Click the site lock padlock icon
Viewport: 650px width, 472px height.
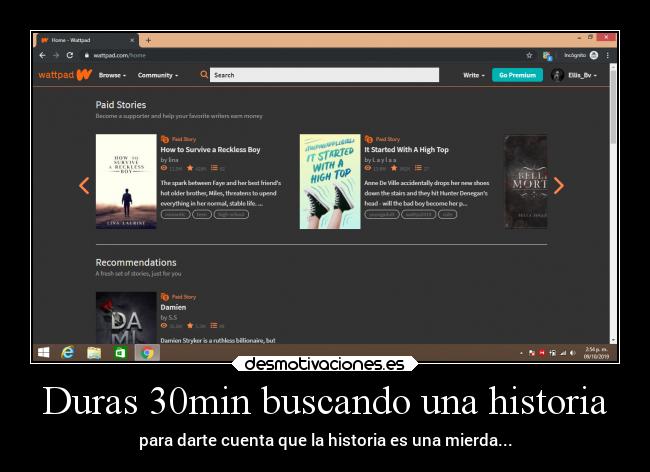click(x=87, y=55)
